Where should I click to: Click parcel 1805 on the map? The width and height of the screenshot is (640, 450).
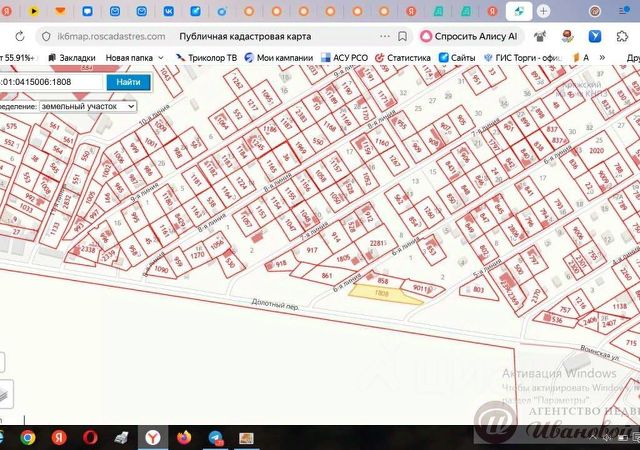[343, 258]
